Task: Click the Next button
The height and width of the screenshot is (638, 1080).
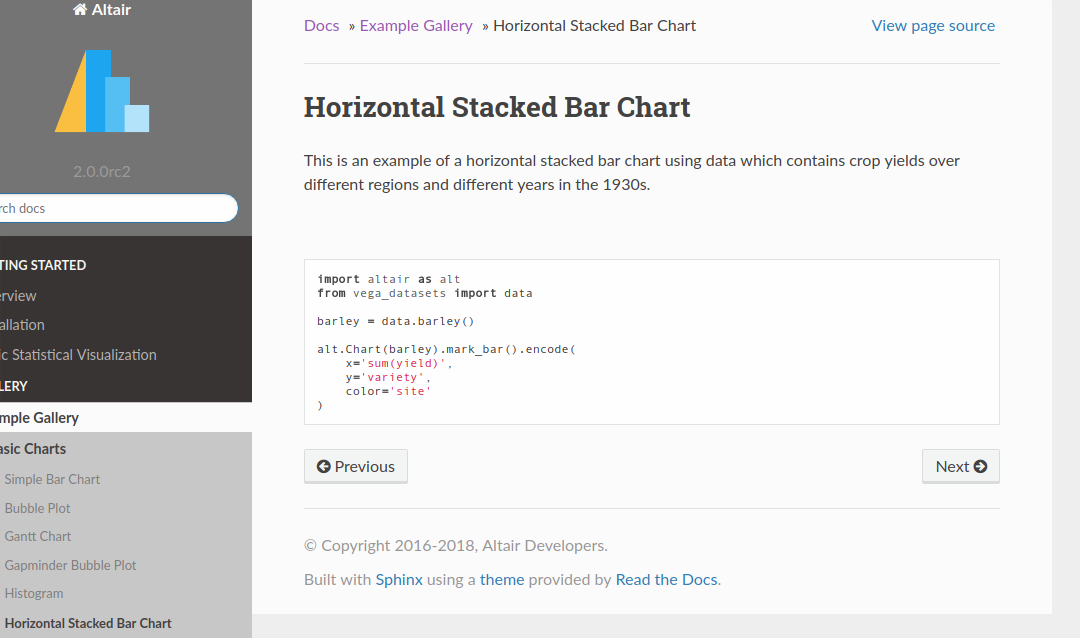Action: tap(961, 466)
